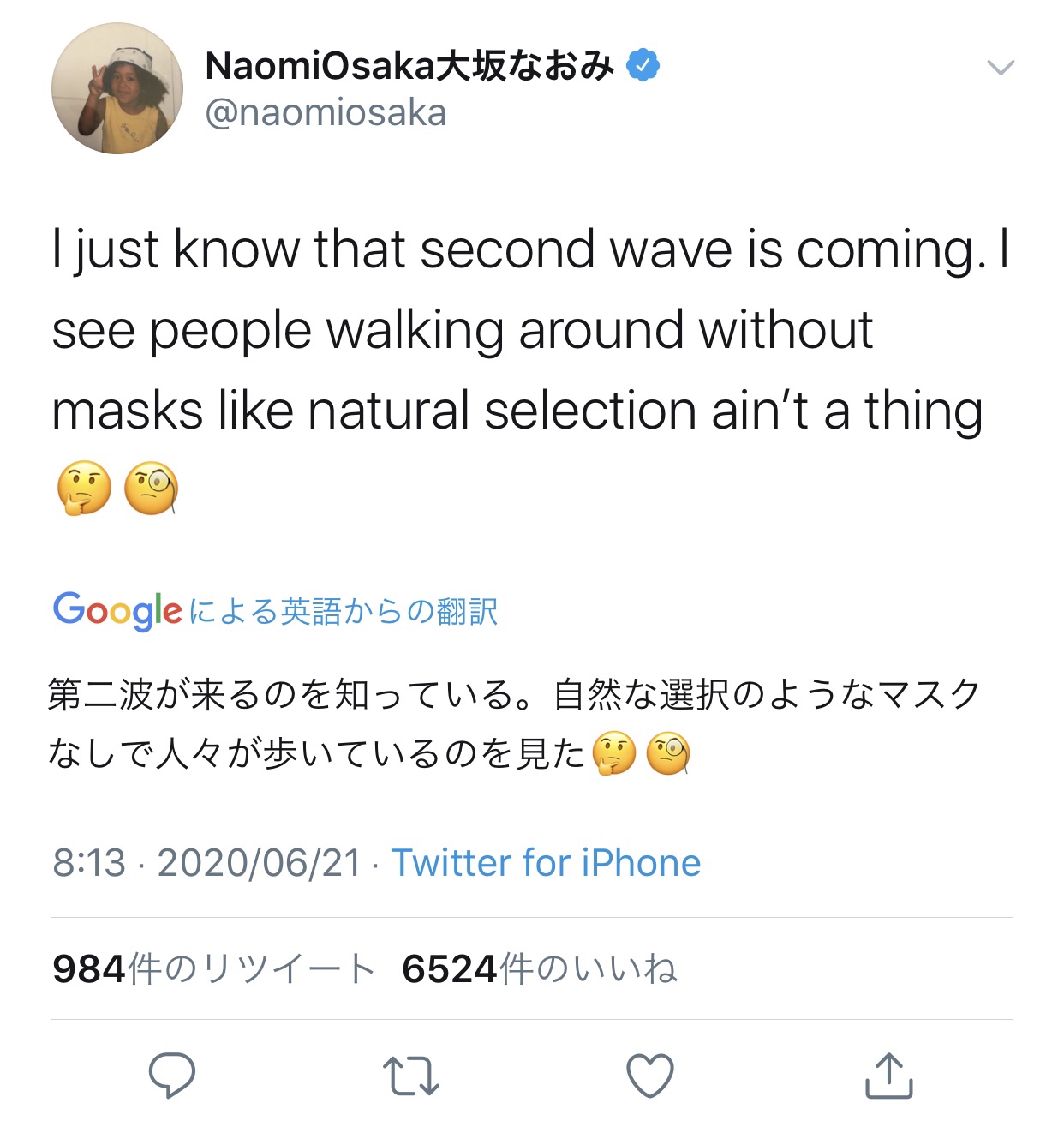Click the Google logo above the translation
1064x1121 pixels.
[117, 611]
